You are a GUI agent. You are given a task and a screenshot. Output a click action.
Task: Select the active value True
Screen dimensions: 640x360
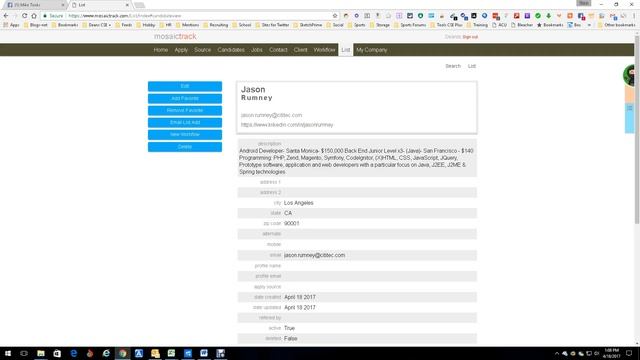coord(289,328)
